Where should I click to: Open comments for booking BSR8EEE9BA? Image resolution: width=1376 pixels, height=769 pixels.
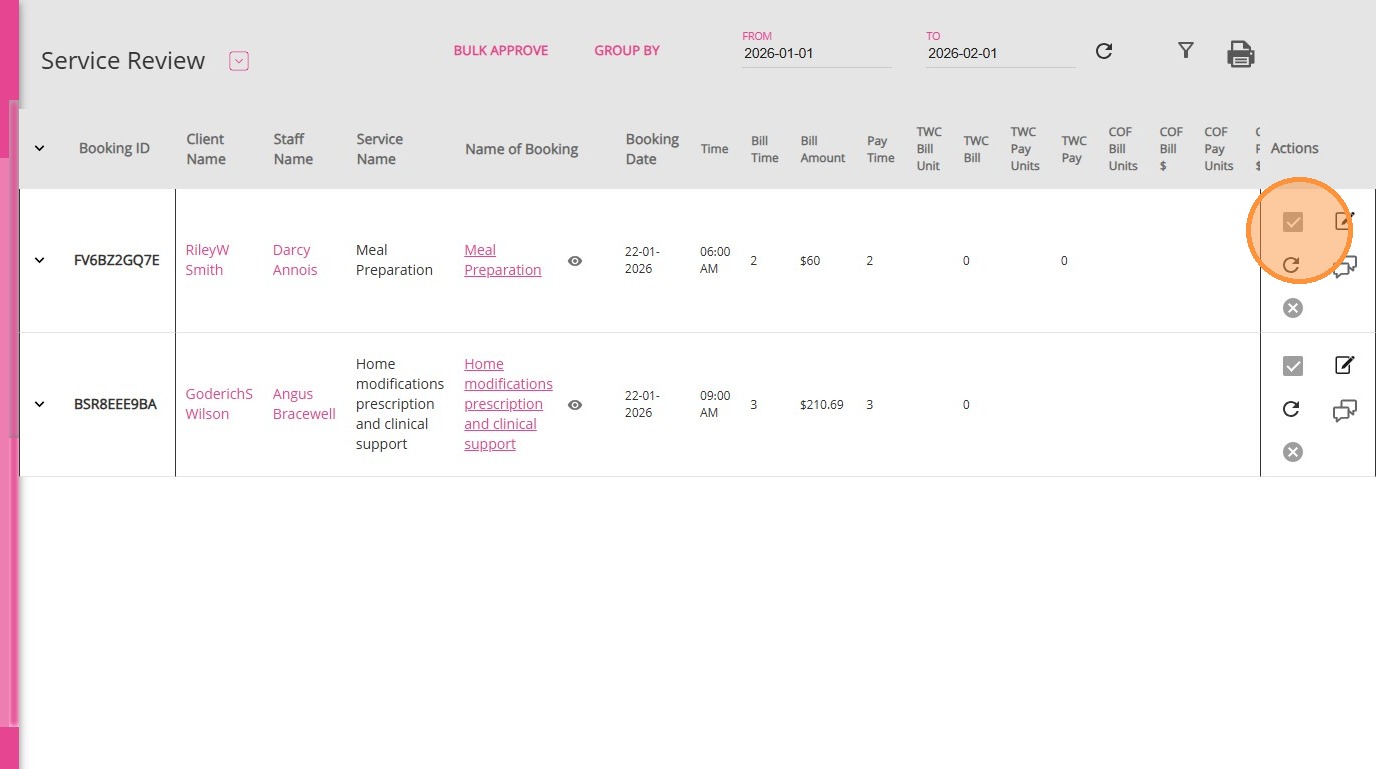[x=1344, y=410]
